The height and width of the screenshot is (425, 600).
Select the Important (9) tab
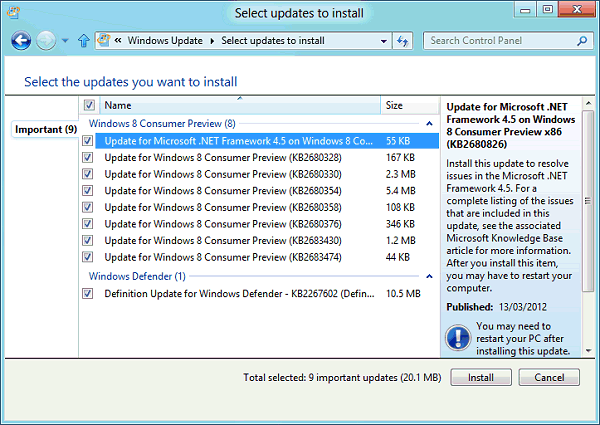pos(46,129)
